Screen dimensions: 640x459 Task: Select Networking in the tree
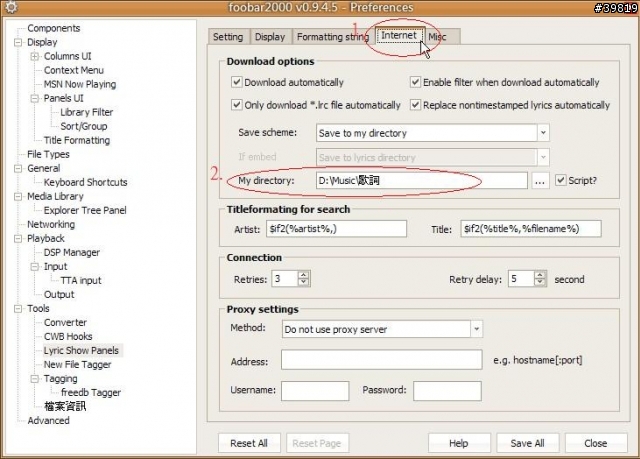pyautogui.click(x=51, y=224)
